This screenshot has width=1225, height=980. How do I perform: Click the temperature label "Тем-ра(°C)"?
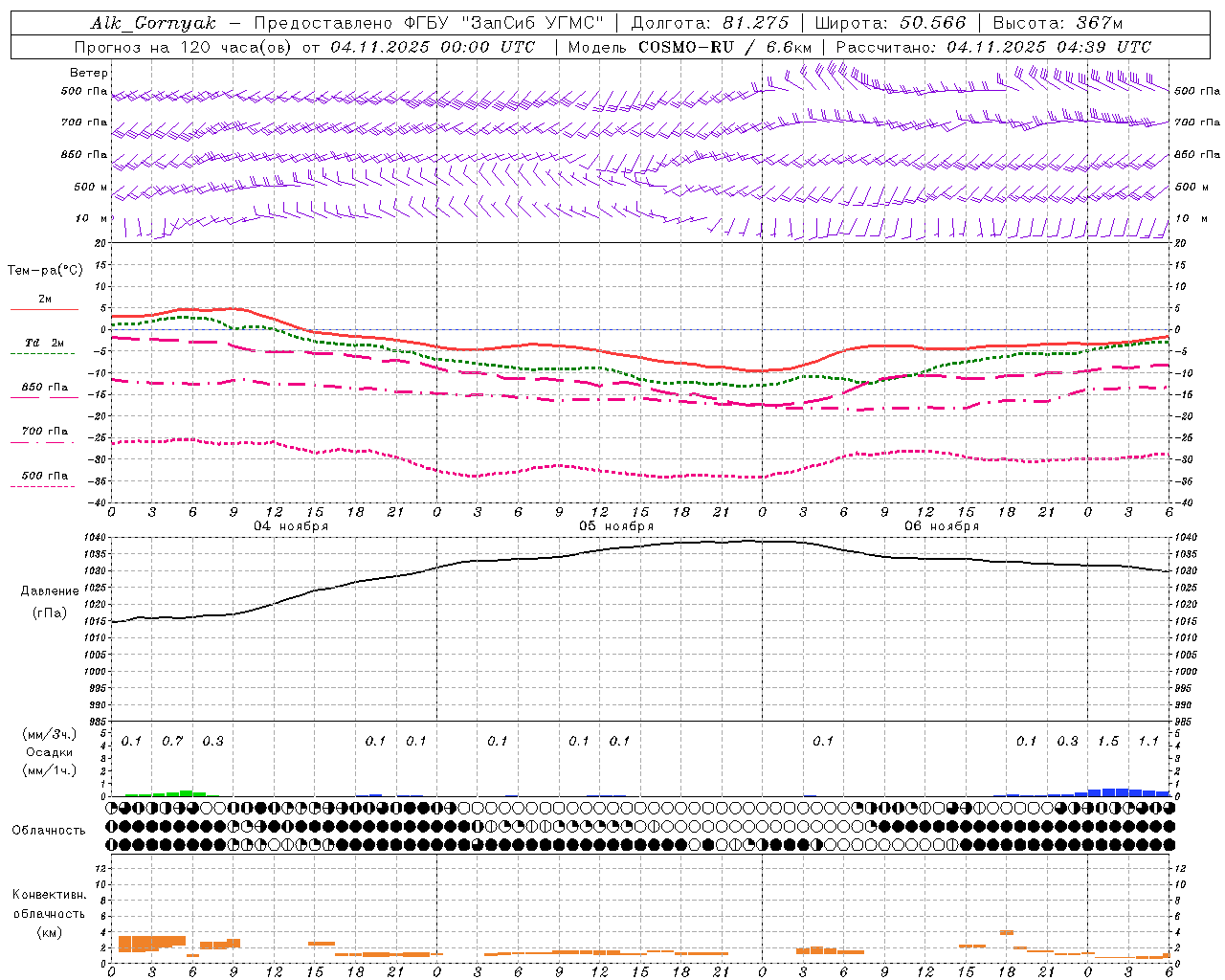click(x=45, y=271)
